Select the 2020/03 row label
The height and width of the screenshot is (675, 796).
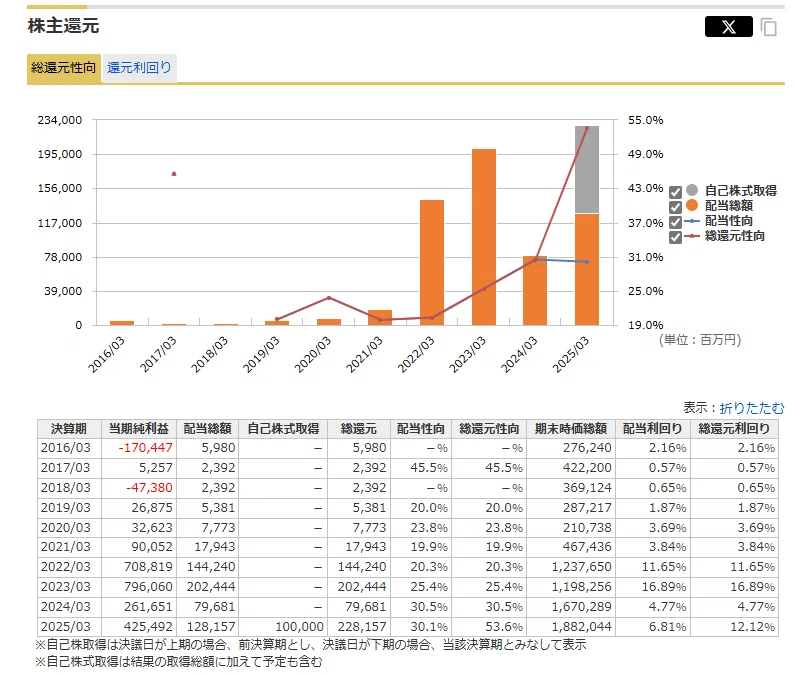(x=66, y=528)
